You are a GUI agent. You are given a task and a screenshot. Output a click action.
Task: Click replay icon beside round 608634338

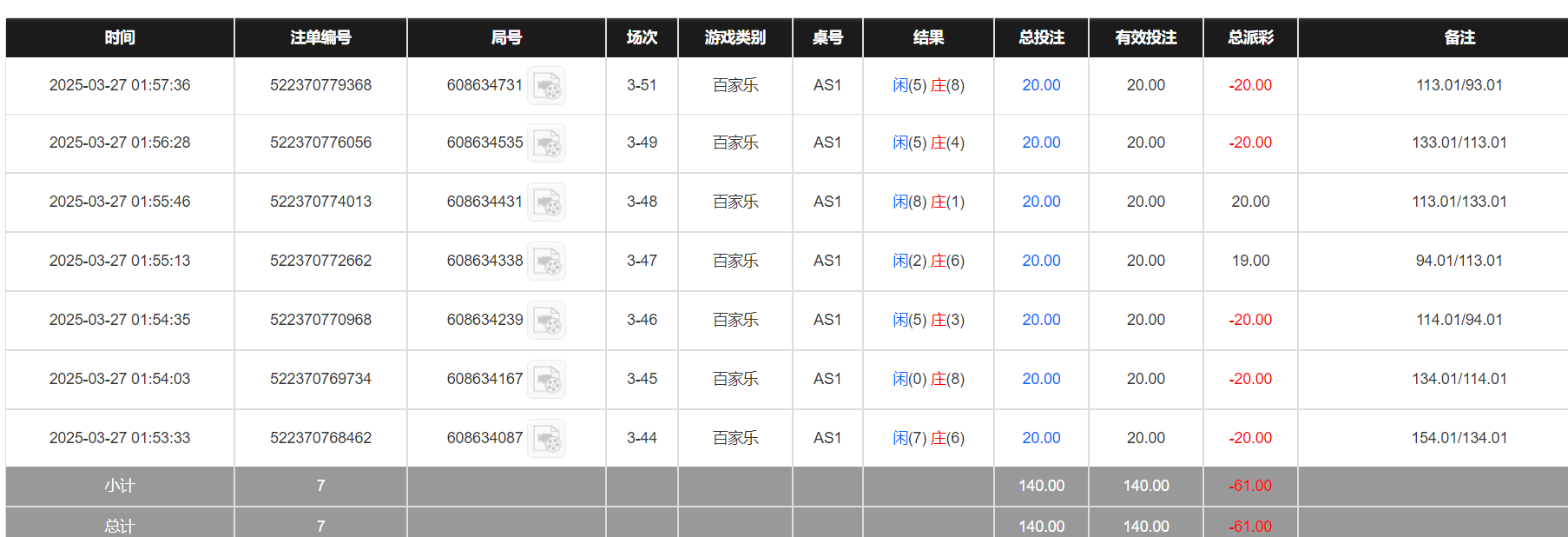point(547,262)
